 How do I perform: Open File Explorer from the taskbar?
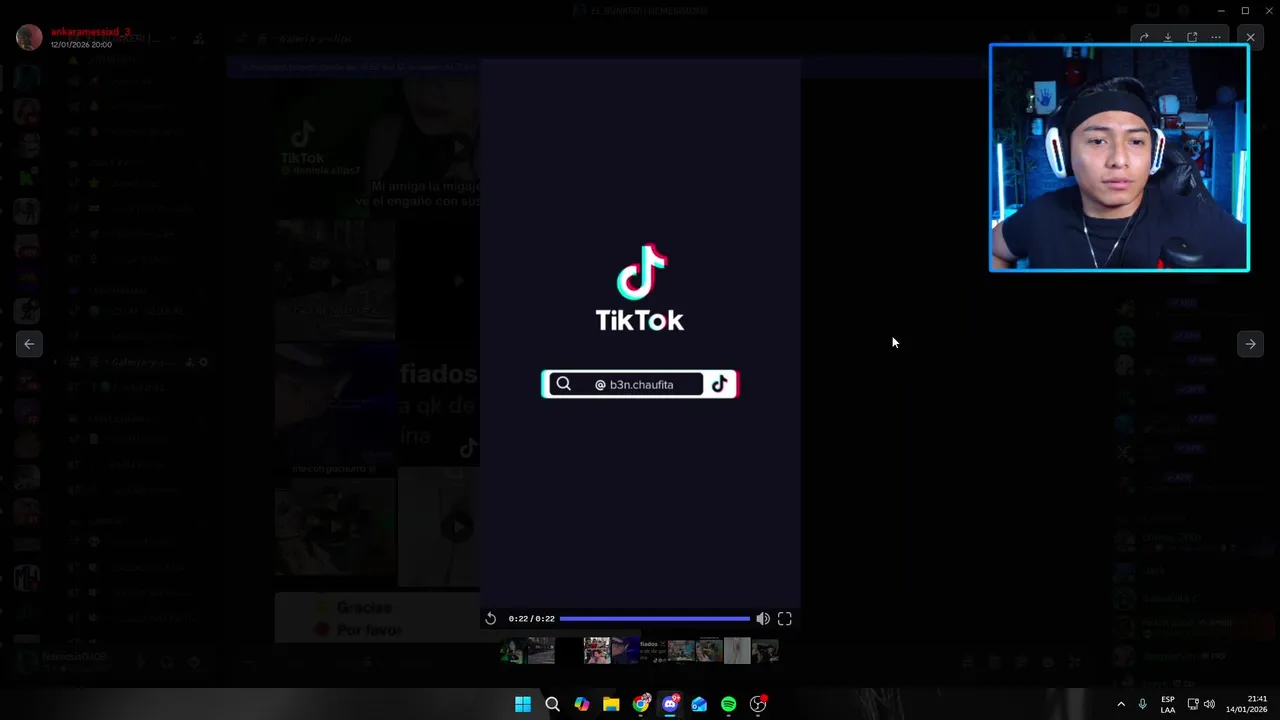coord(611,704)
